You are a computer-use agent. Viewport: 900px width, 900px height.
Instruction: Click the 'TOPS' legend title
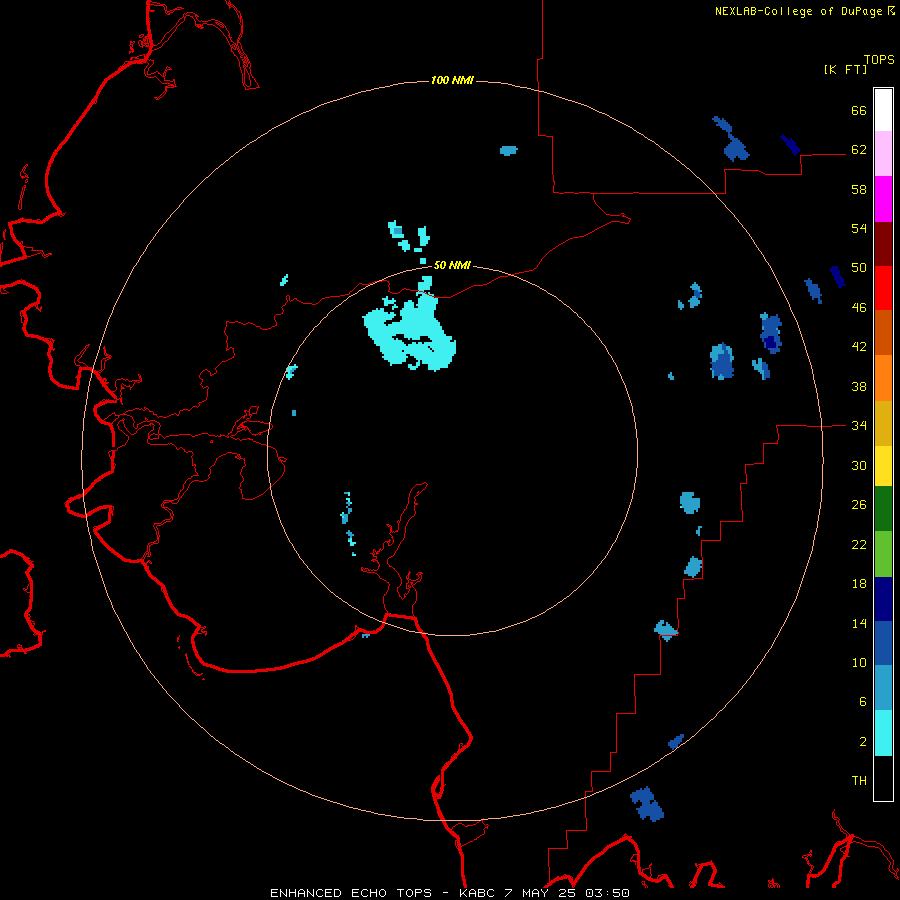click(879, 60)
